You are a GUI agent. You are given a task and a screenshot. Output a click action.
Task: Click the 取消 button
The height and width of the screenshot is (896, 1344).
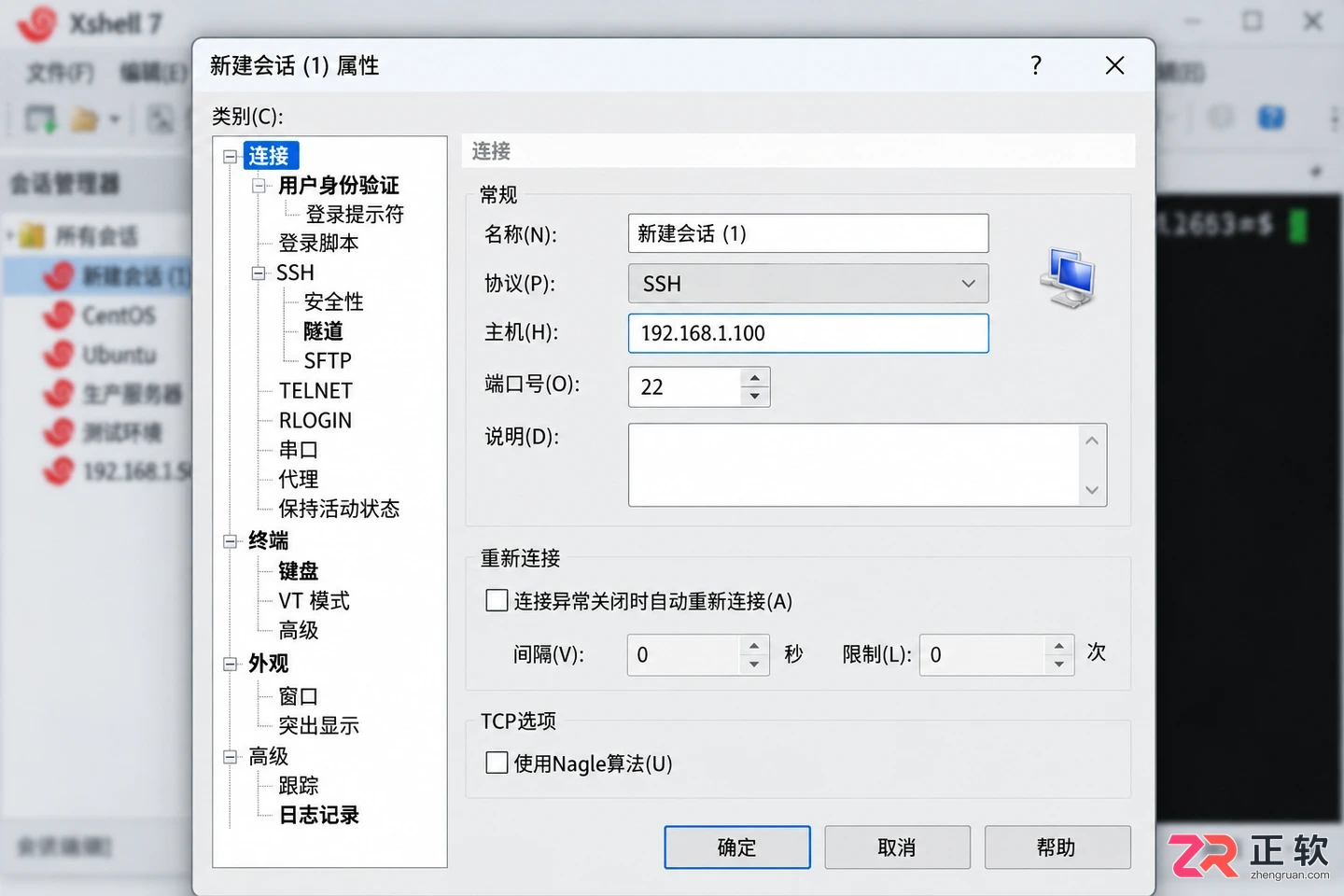897,847
